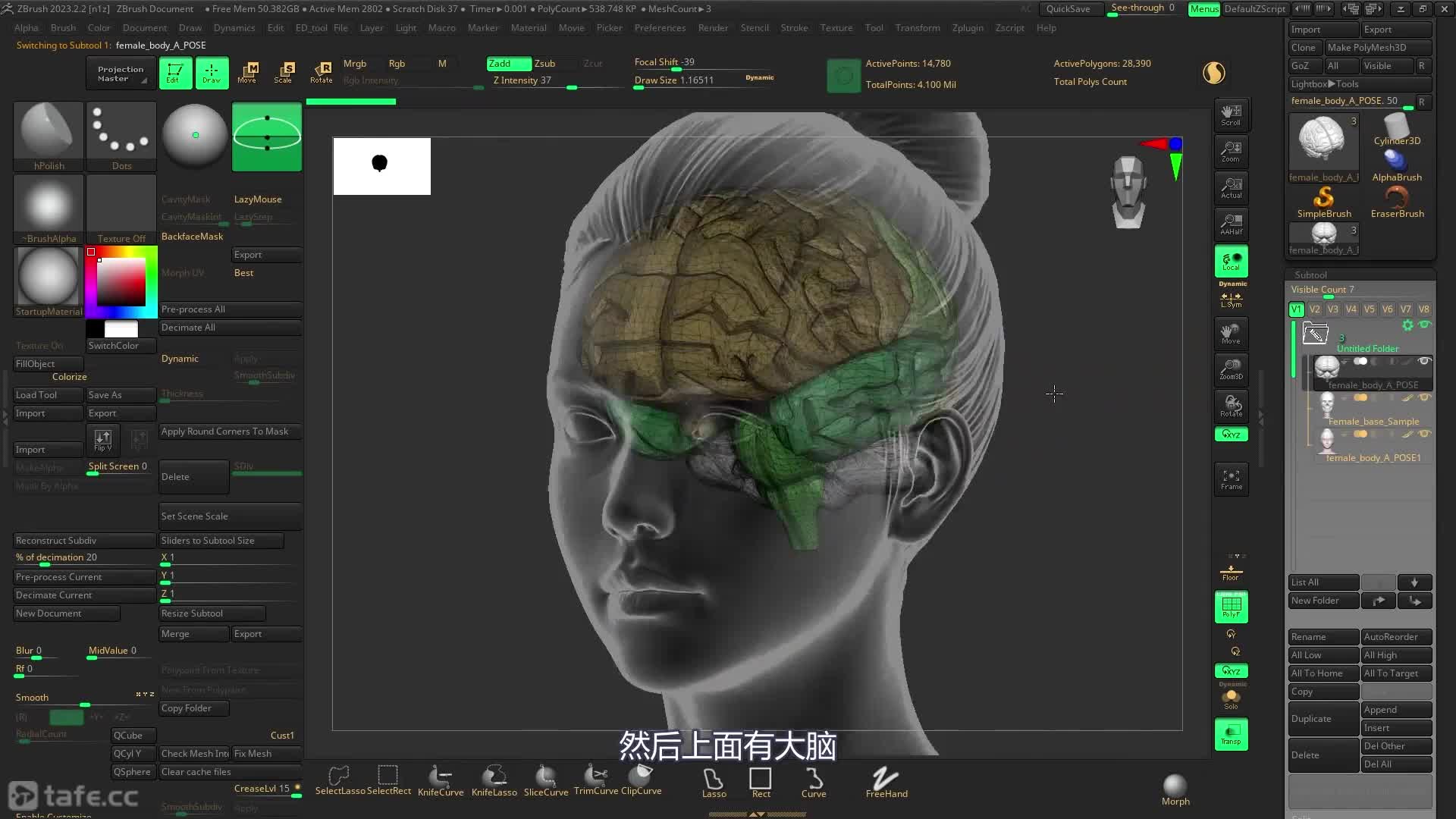The height and width of the screenshot is (819, 1456).
Task: Open Untitled Folder gear settings
Action: [x=1407, y=325]
